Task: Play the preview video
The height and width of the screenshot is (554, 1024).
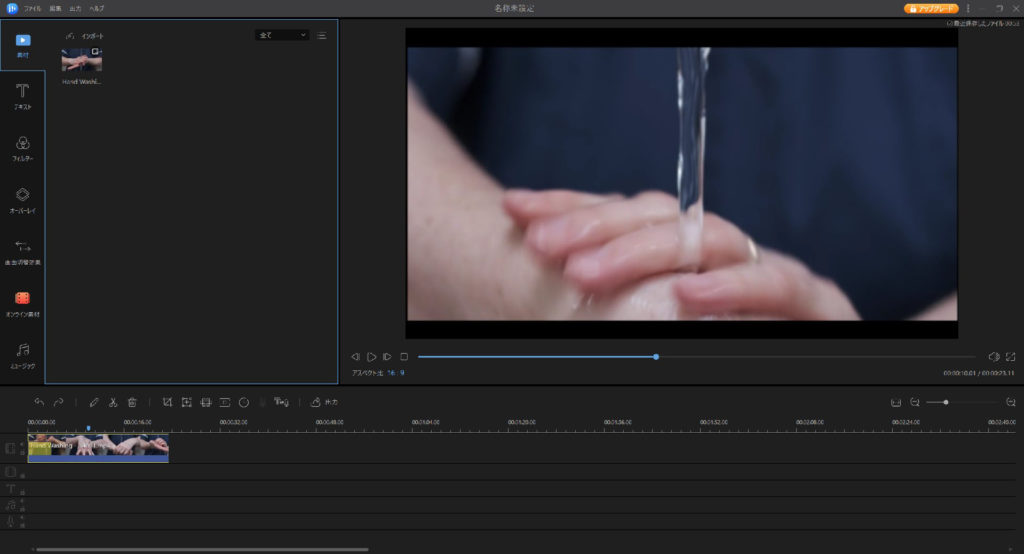Action: coord(372,357)
